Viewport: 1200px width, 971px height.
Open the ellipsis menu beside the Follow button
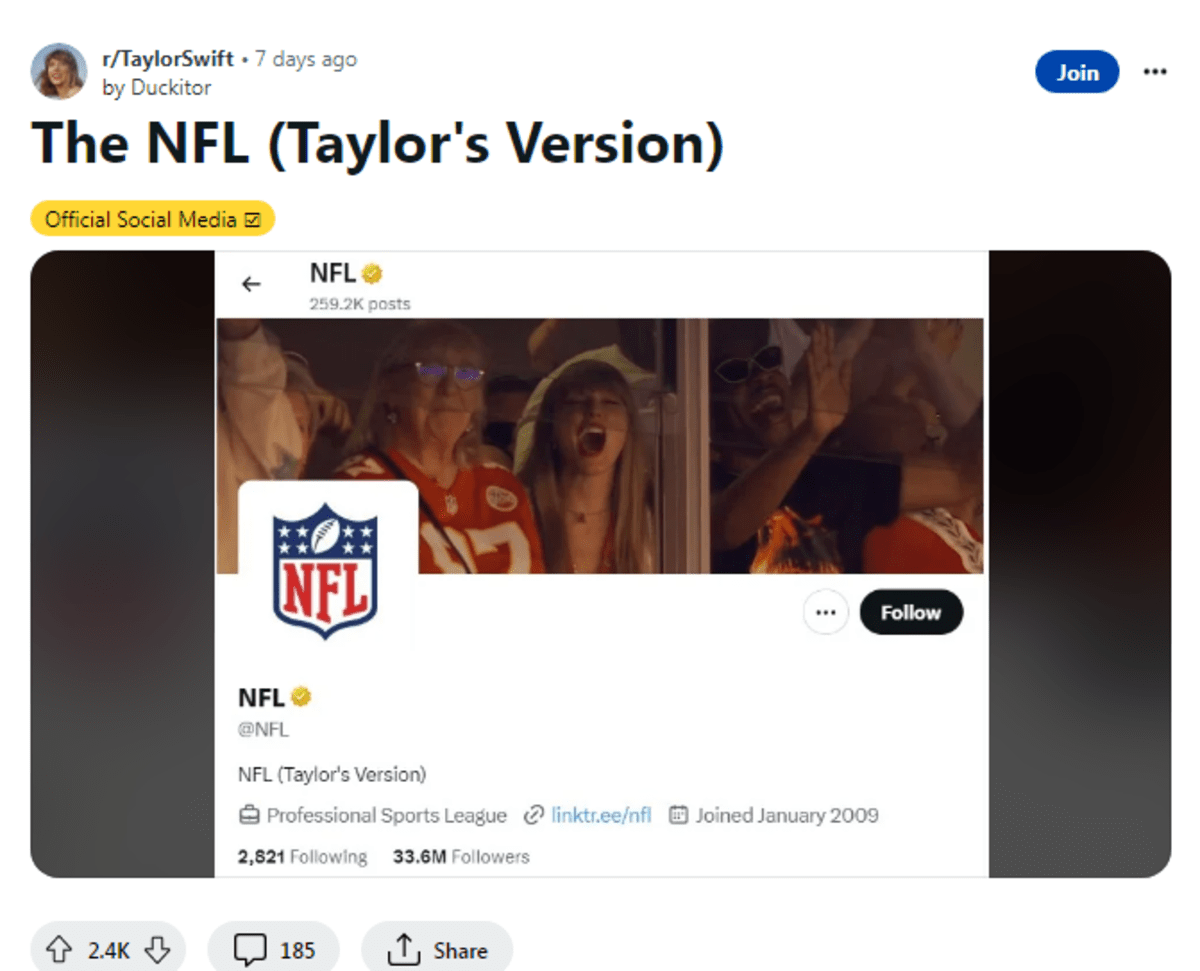pos(826,612)
